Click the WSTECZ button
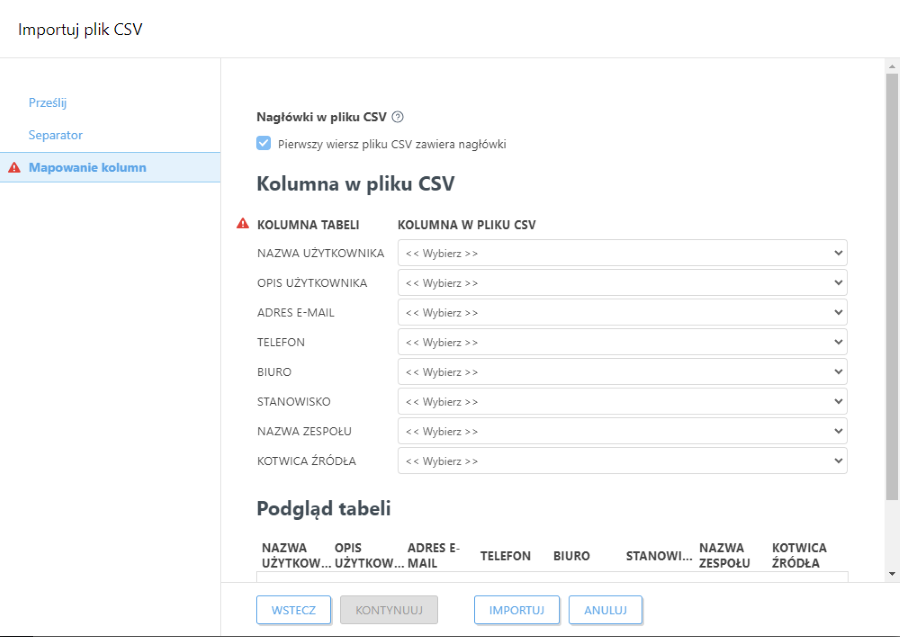The image size is (900, 637). point(293,610)
